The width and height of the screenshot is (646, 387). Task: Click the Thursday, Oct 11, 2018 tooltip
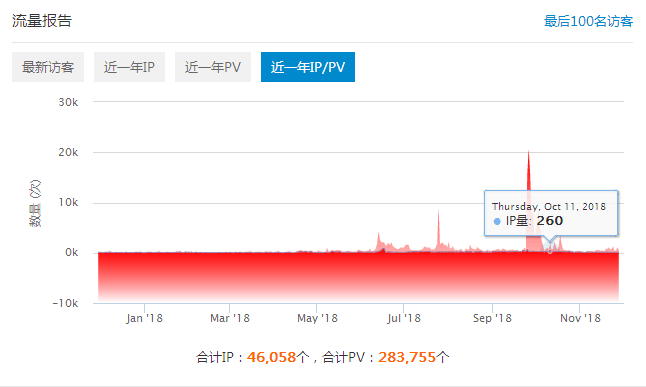tap(551, 213)
